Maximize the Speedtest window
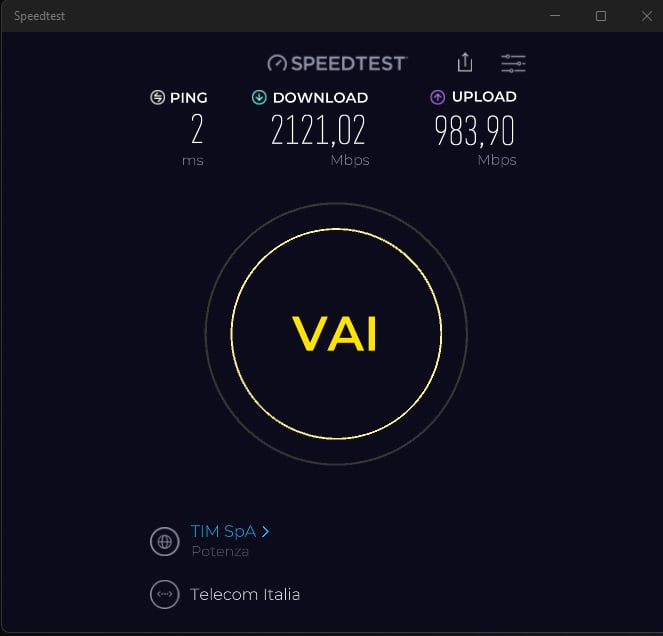663x636 pixels. (x=601, y=16)
